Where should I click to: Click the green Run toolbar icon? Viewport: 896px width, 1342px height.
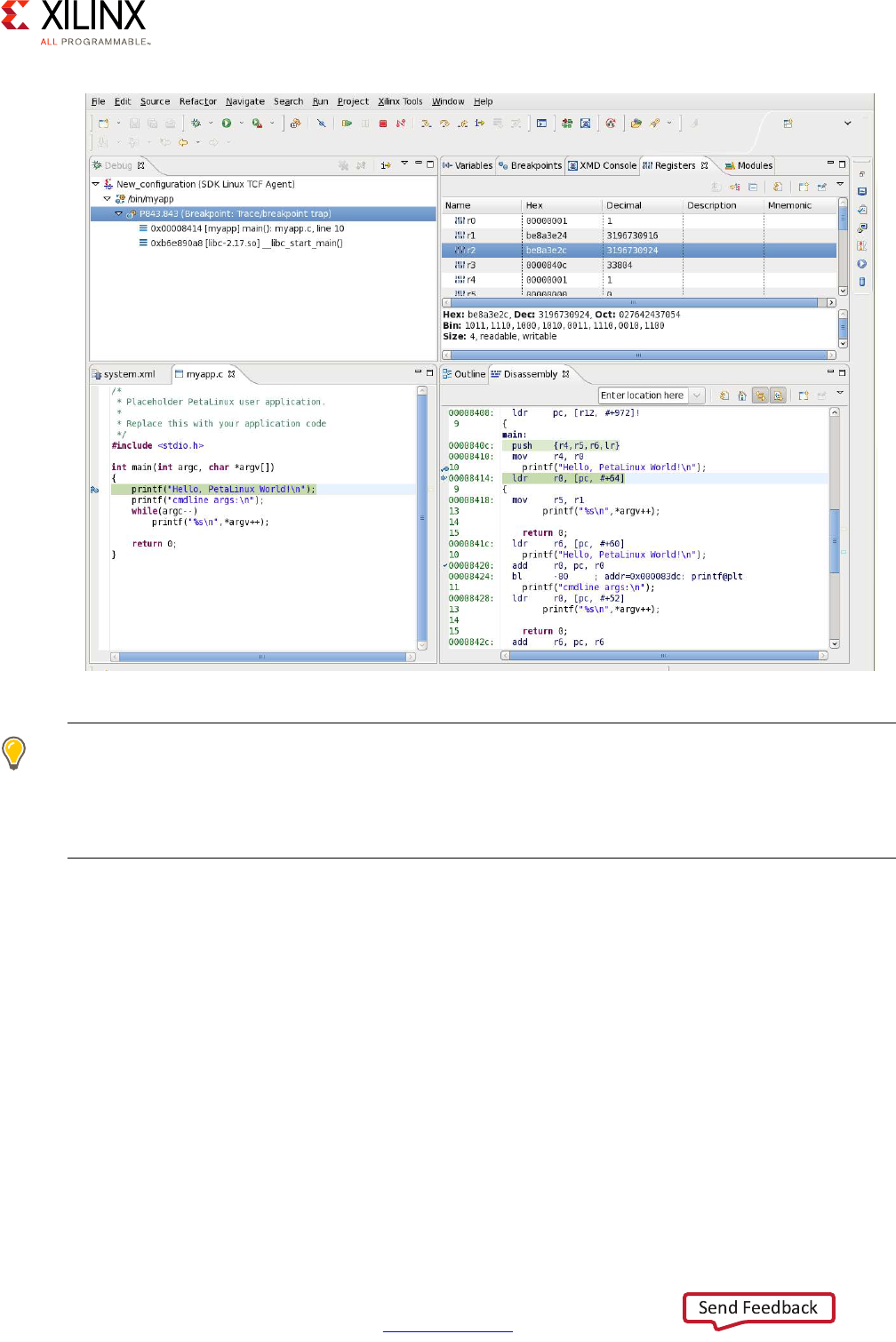pyautogui.click(x=227, y=124)
